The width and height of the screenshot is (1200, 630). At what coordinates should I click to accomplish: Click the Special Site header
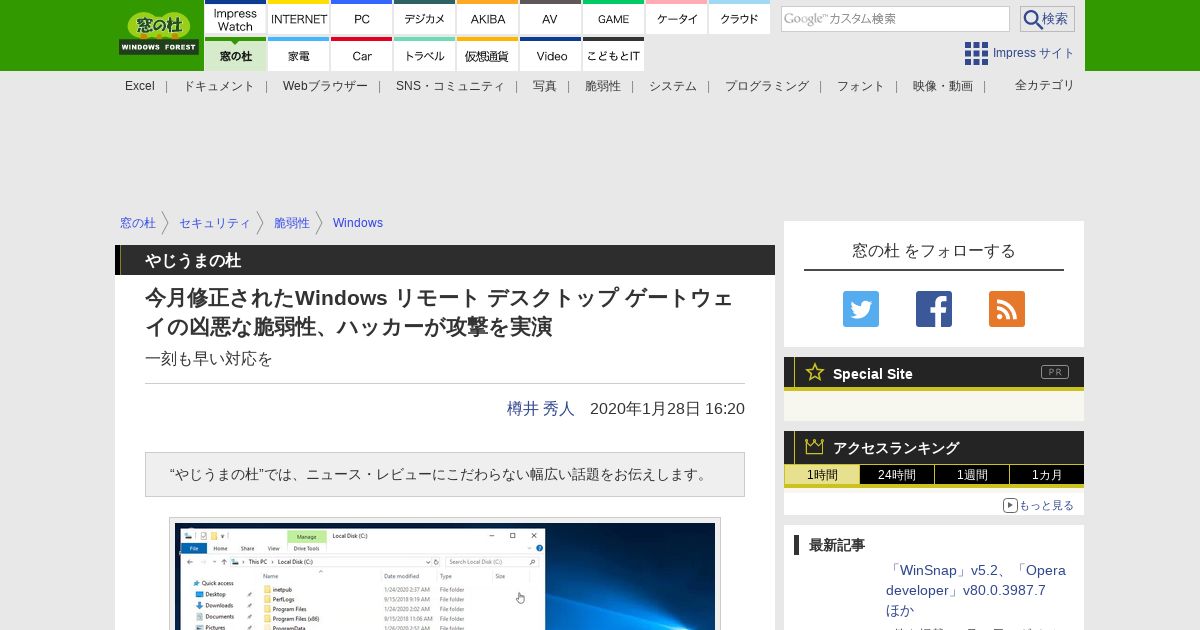point(934,373)
